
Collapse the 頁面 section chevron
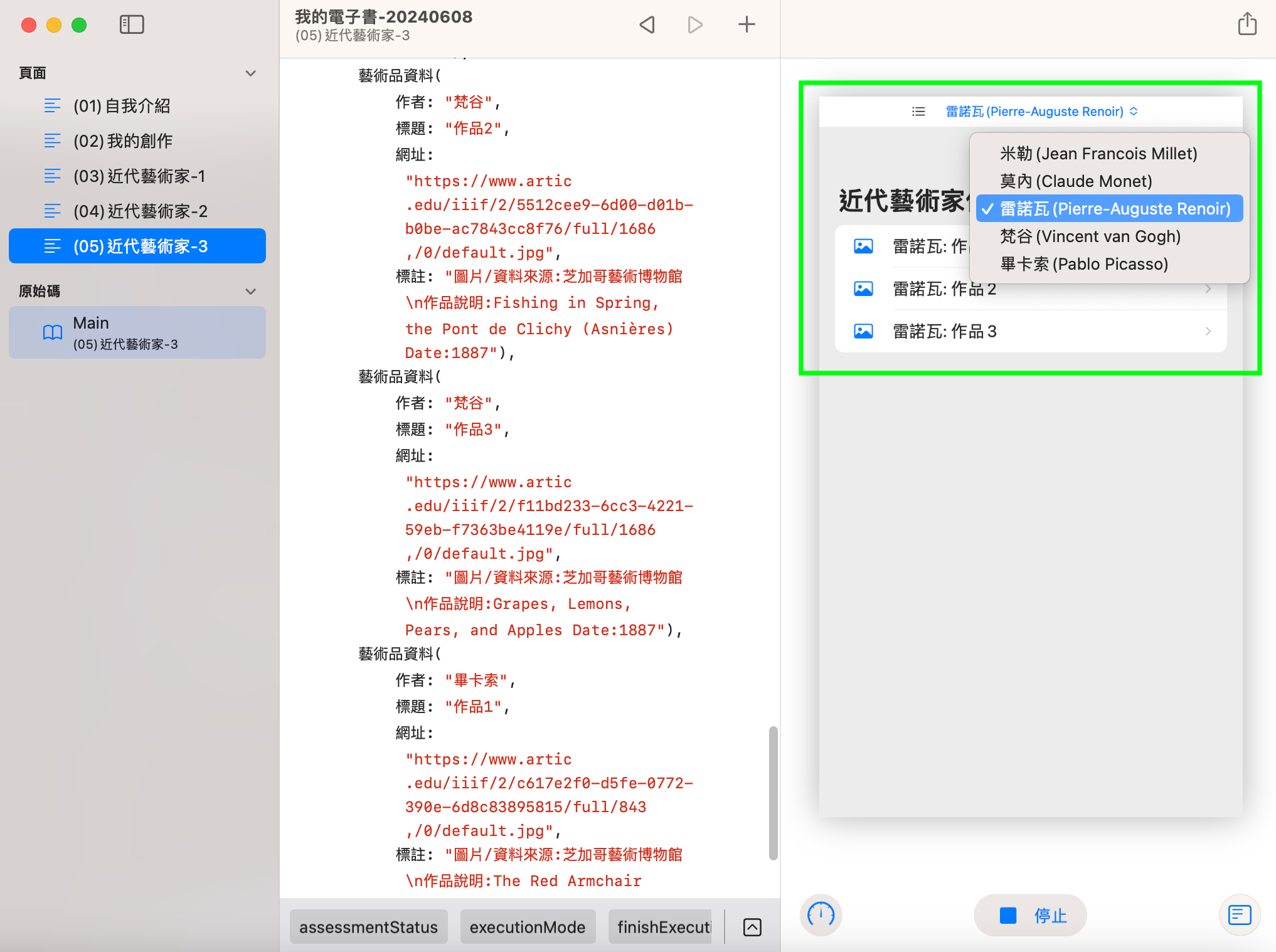250,73
